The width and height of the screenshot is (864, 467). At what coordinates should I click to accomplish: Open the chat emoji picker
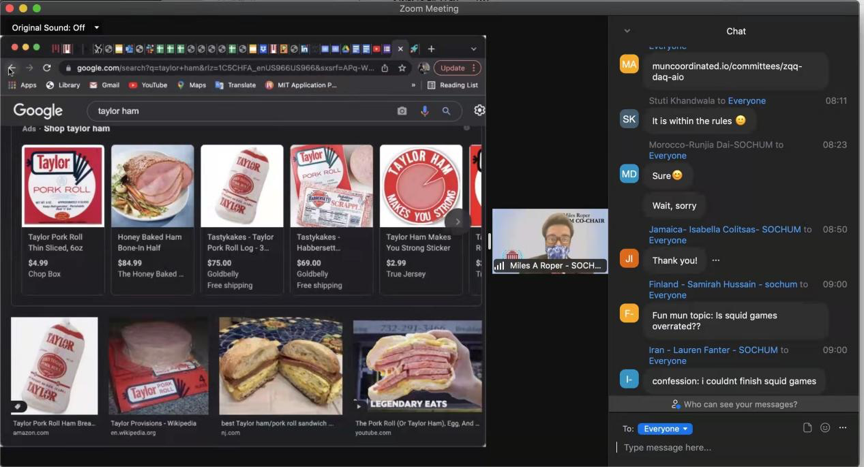tap(825, 427)
